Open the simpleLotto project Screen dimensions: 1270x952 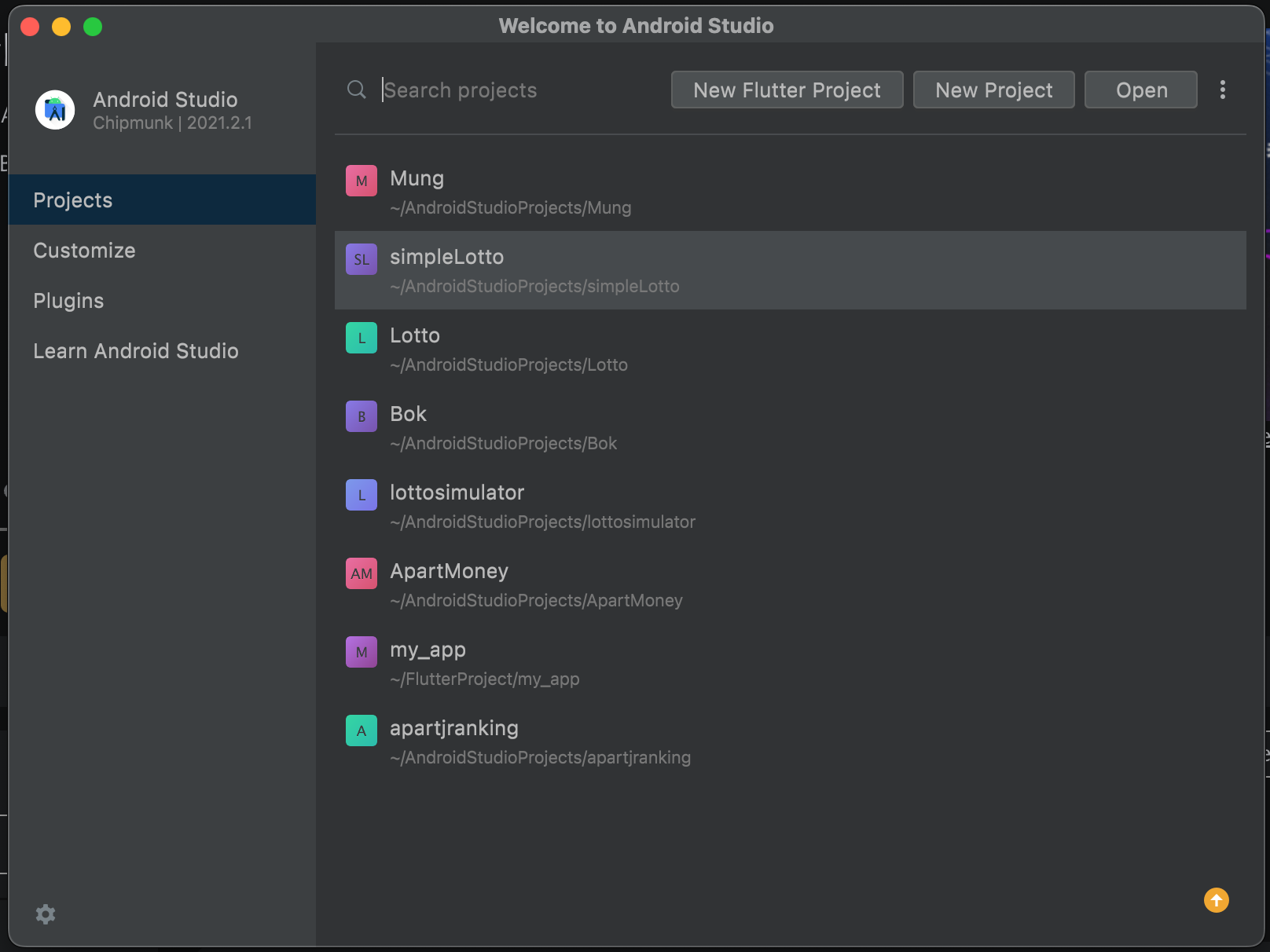coord(791,270)
